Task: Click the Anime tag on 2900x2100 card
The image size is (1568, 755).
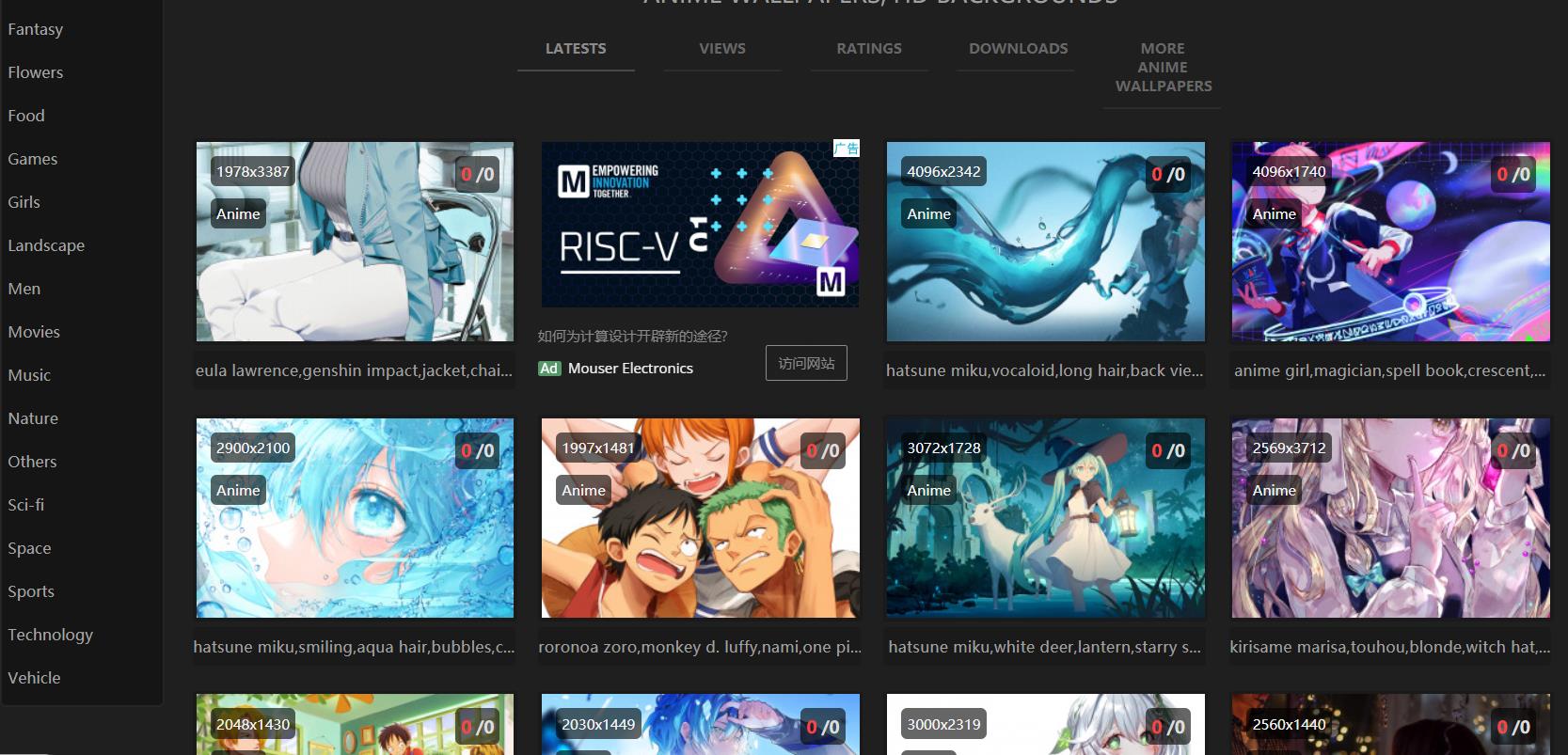Action: click(238, 490)
